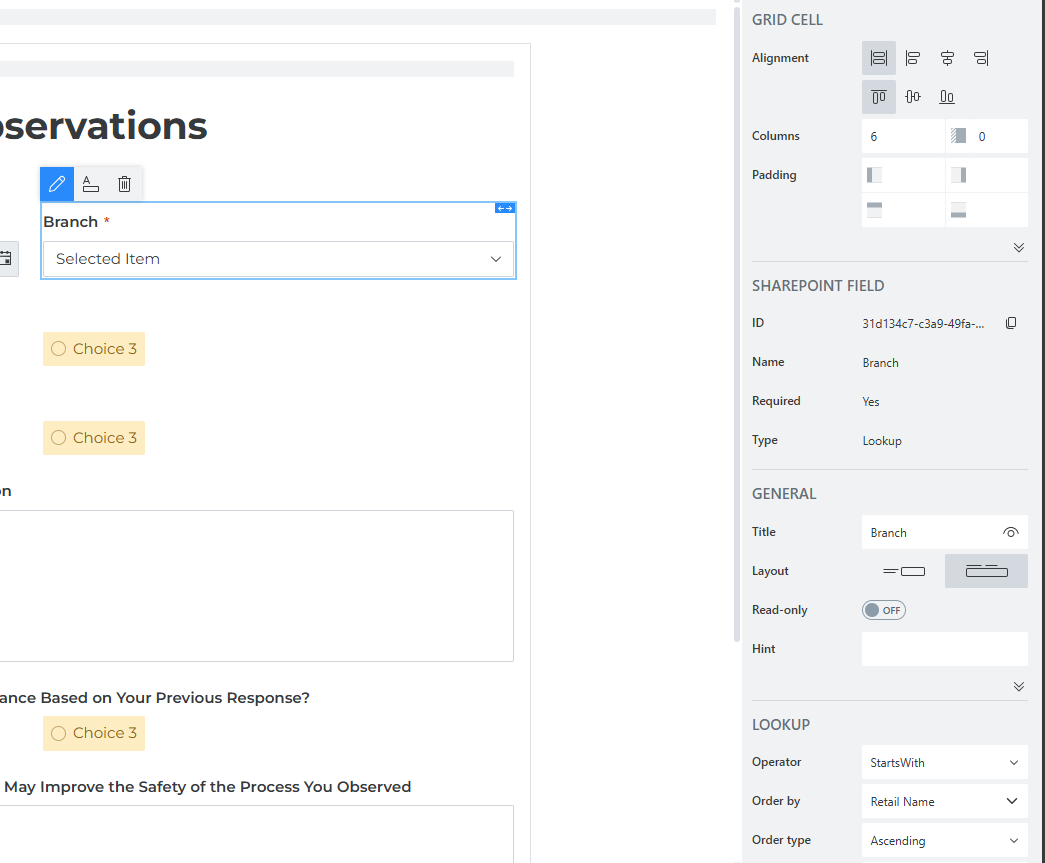1045x863 pixels.
Task: Click the Columns width input field
Action: tap(903, 136)
